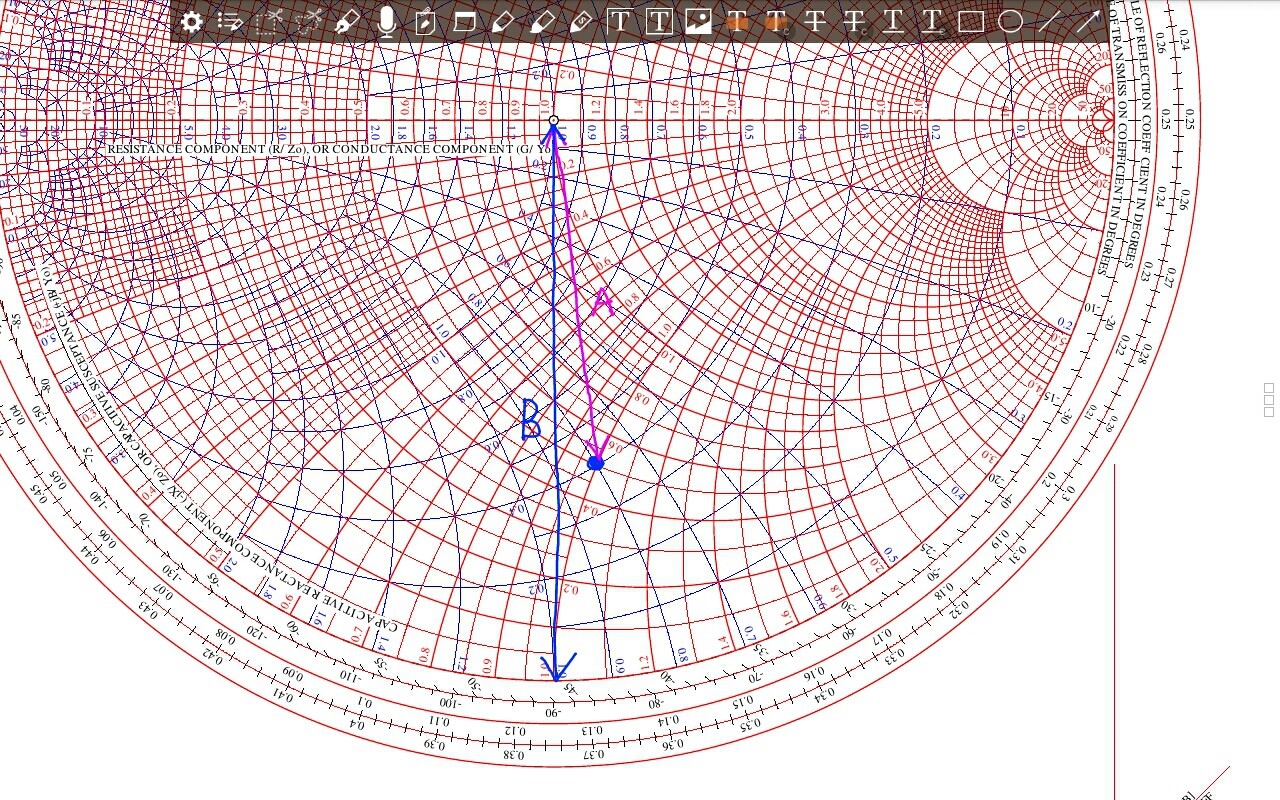Select the tagged eraser tool
1280x800 pixels.
tap(581, 21)
